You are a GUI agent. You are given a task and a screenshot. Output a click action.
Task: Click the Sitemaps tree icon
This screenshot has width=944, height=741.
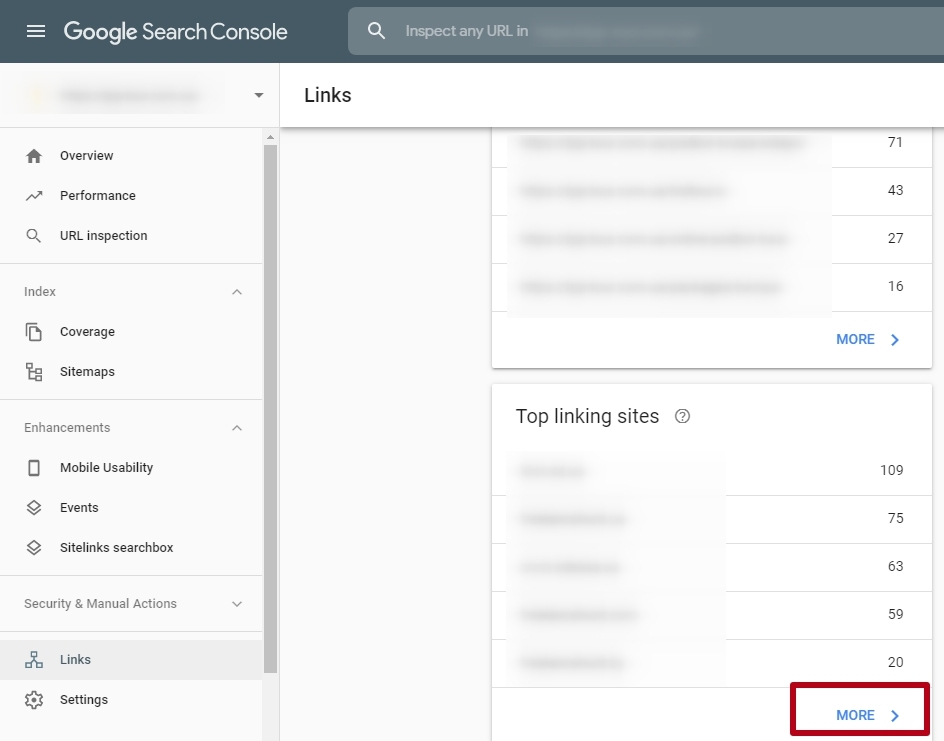pos(34,372)
